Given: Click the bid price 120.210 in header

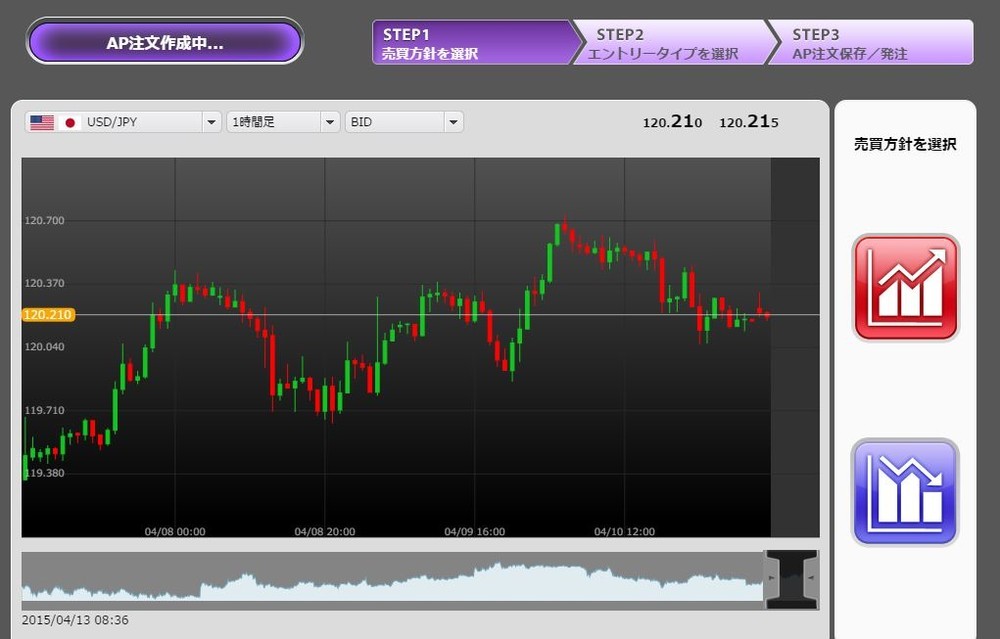Looking at the screenshot, I should tap(672, 122).
